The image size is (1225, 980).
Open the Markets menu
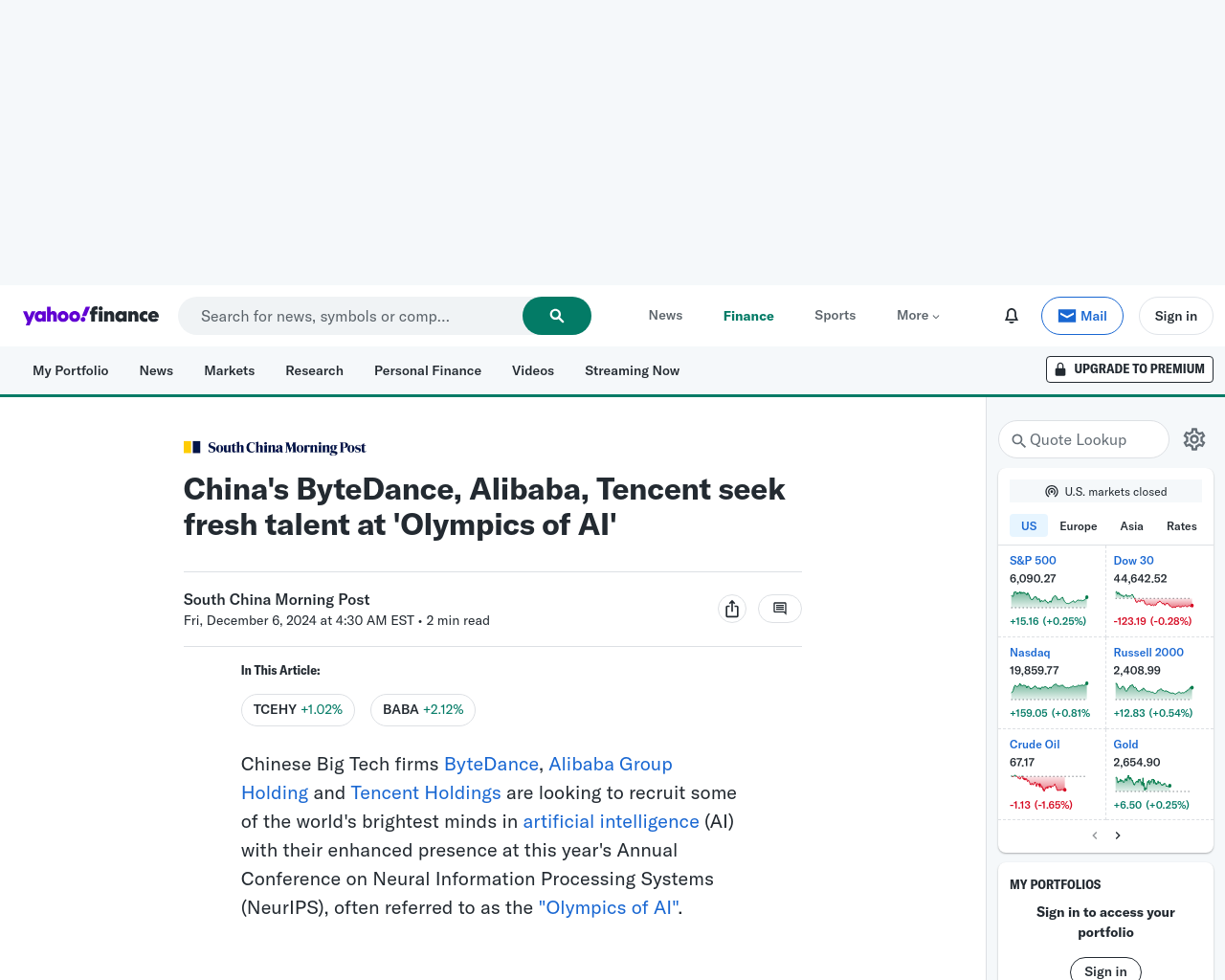(x=230, y=370)
